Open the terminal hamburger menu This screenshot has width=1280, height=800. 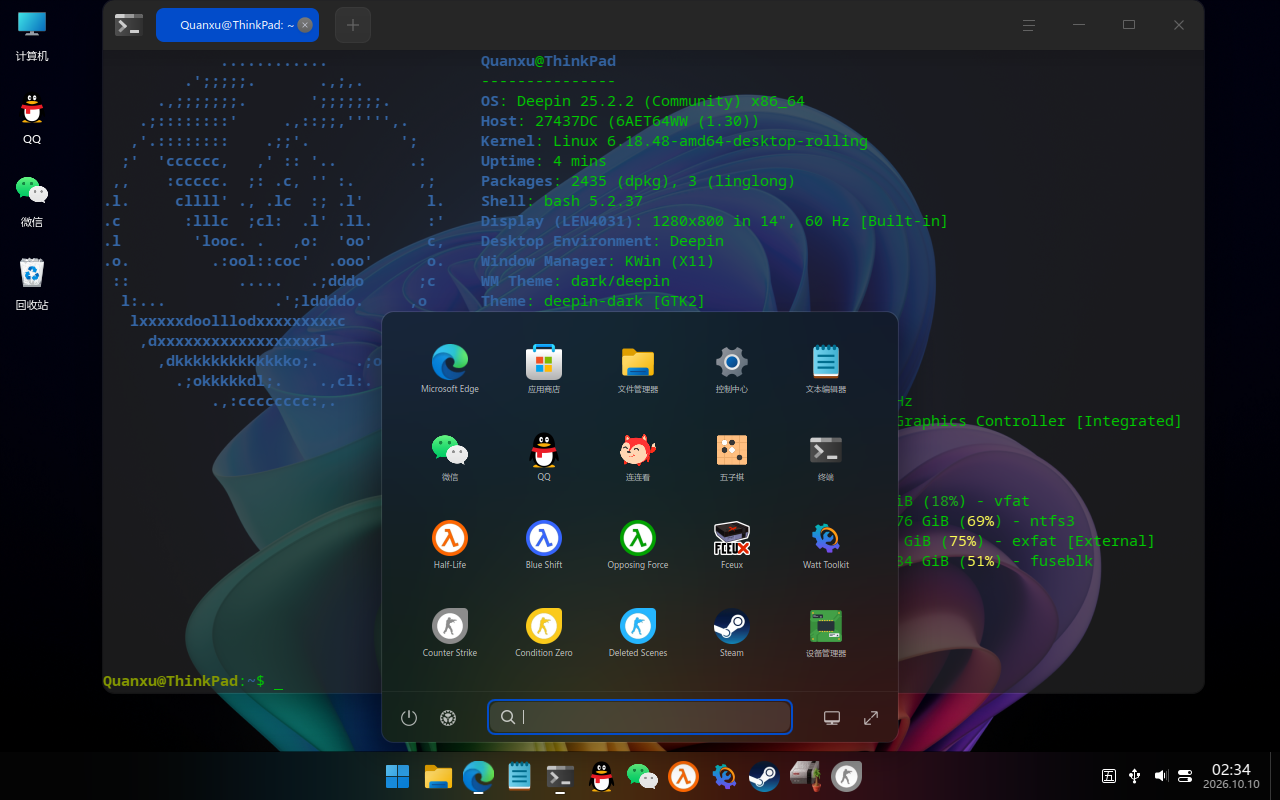coord(1029,25)
